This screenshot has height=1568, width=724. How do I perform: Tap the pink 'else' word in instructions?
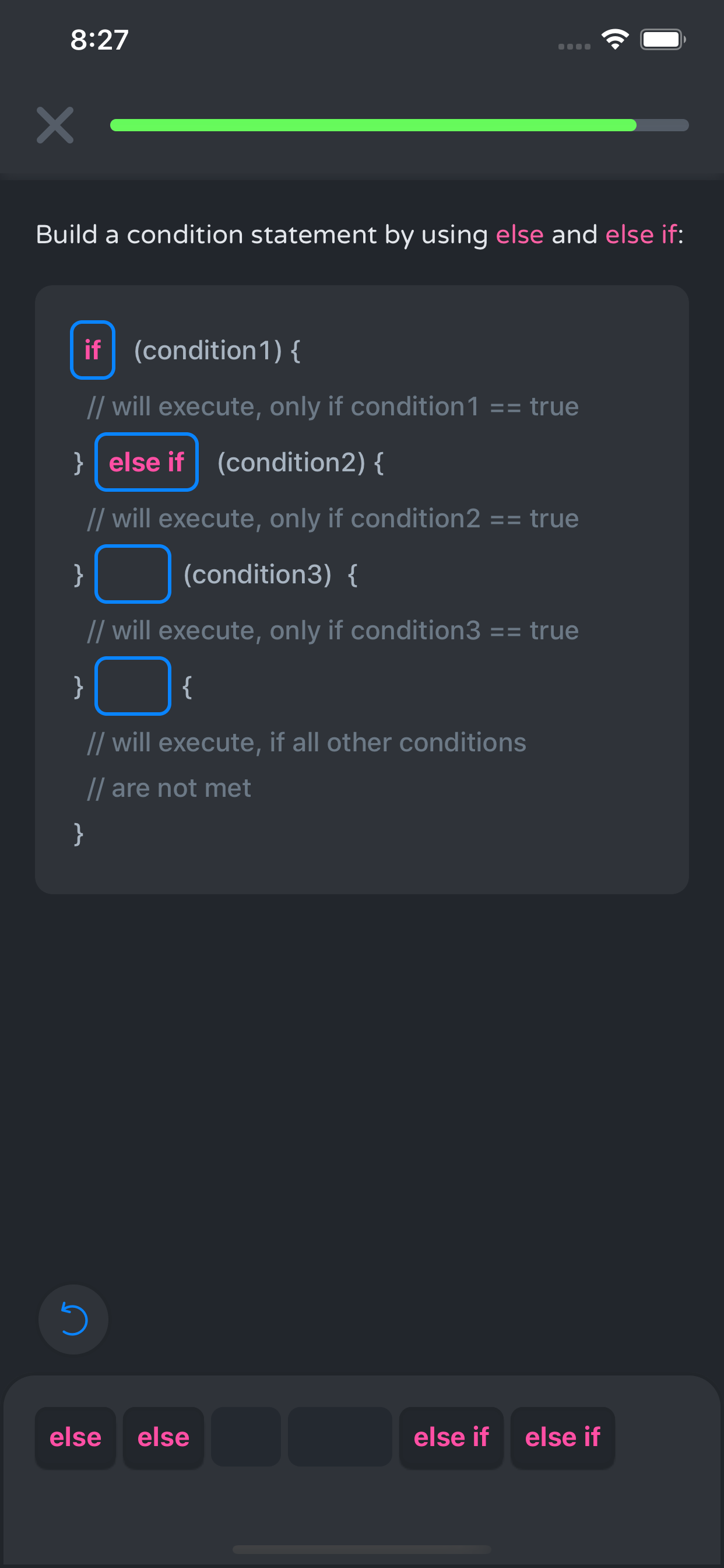coord(519,235)
